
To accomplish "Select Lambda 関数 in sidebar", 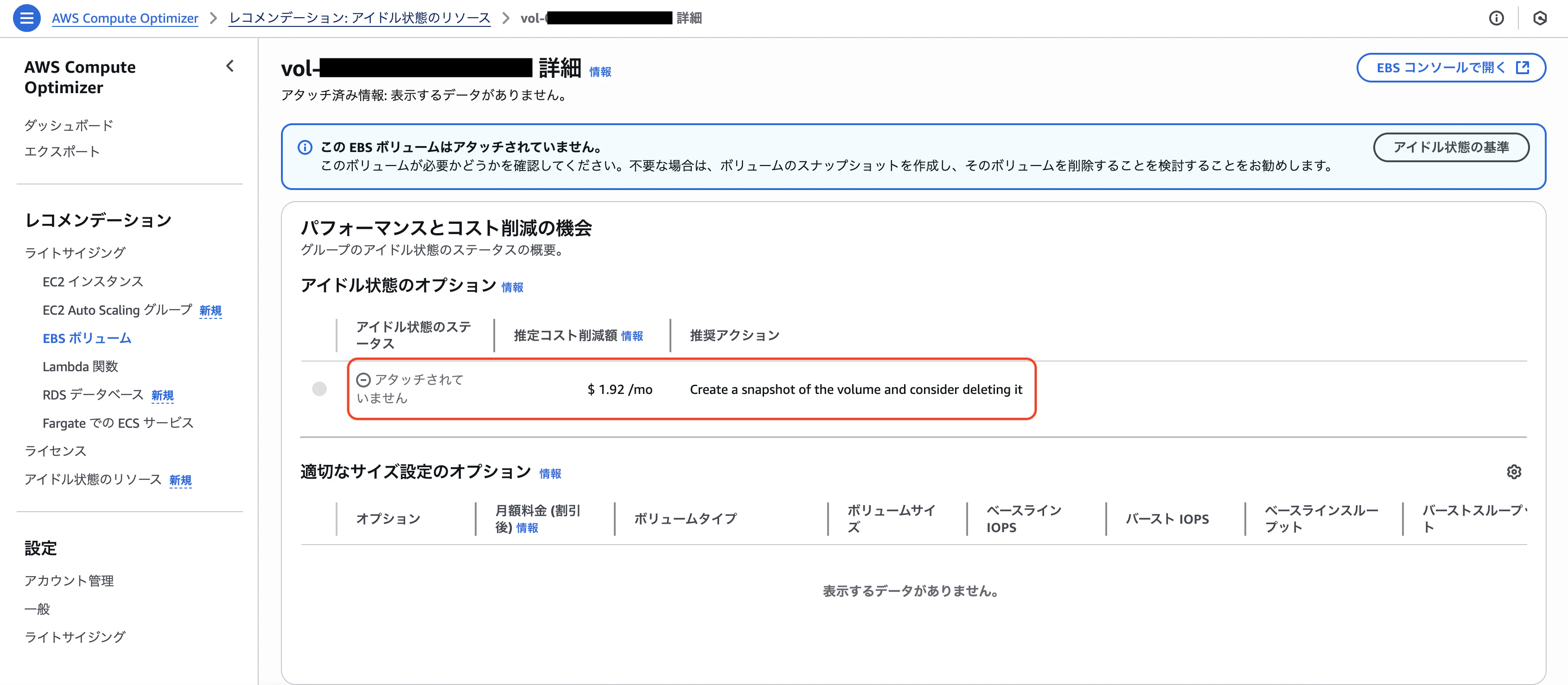I will point(80,366).
